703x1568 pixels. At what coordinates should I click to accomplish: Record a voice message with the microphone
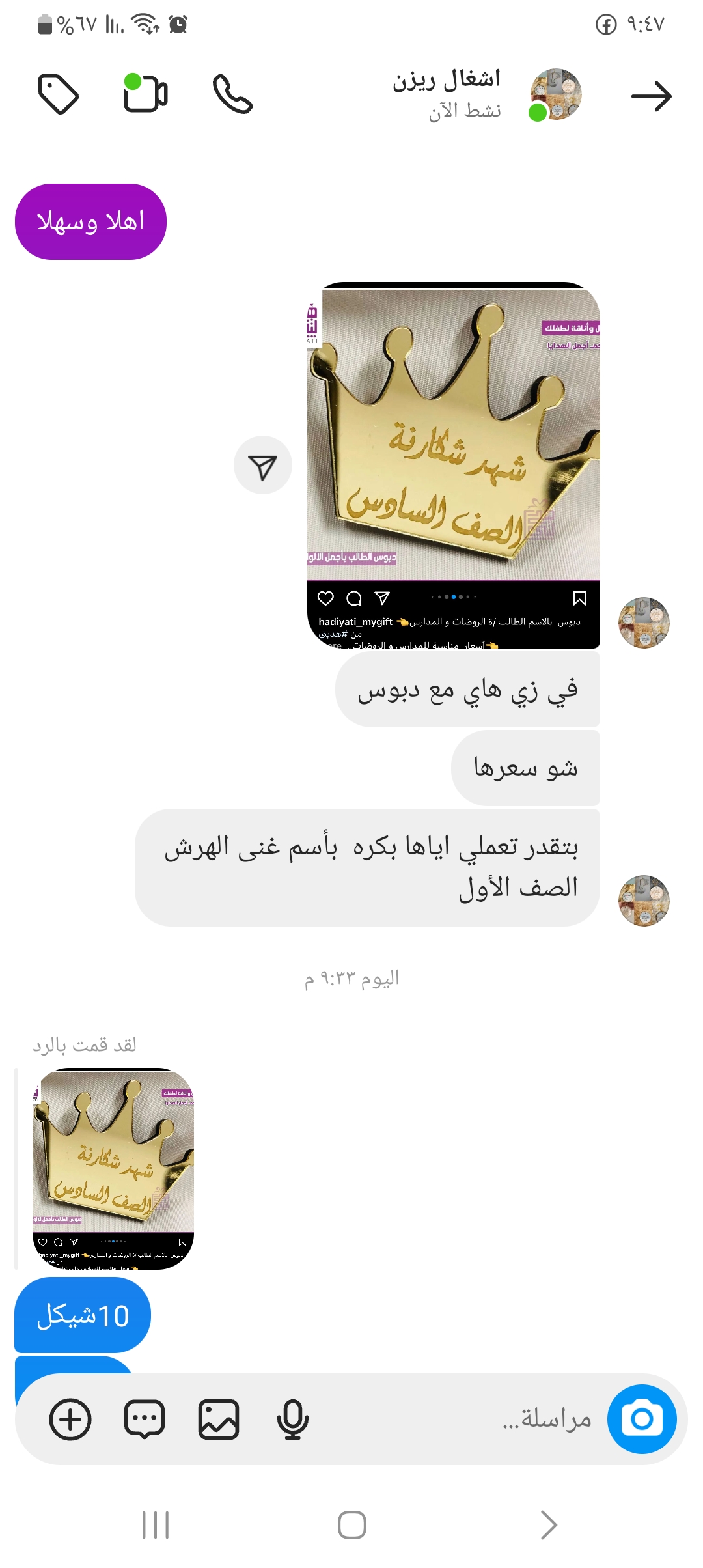click(293, 1420)
